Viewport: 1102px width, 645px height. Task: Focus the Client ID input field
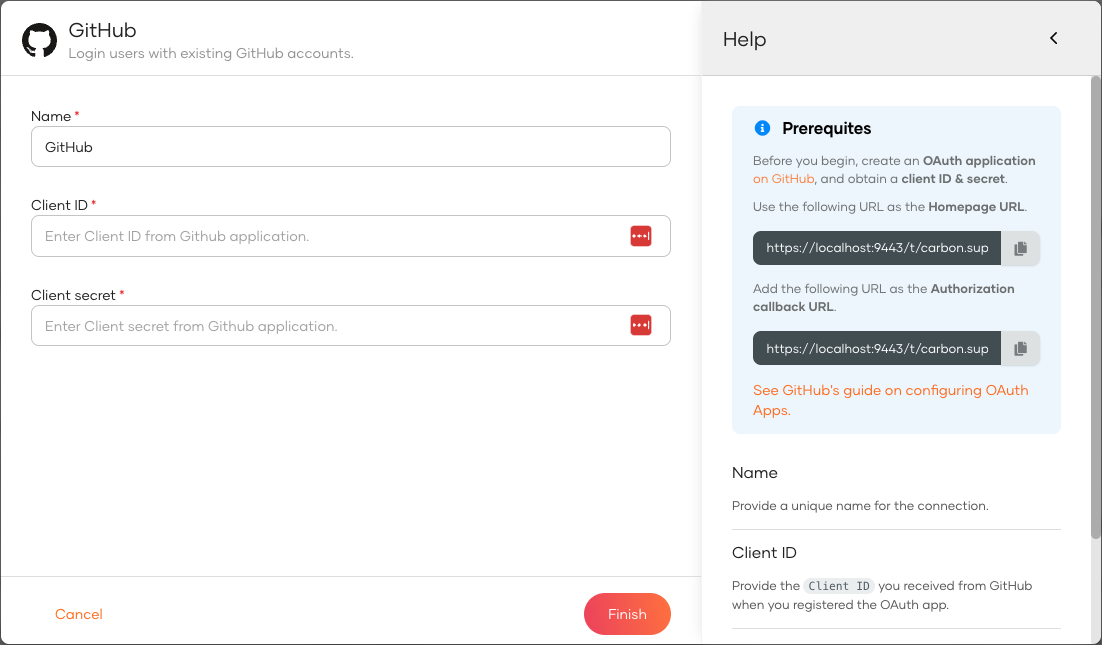(351, 236)
